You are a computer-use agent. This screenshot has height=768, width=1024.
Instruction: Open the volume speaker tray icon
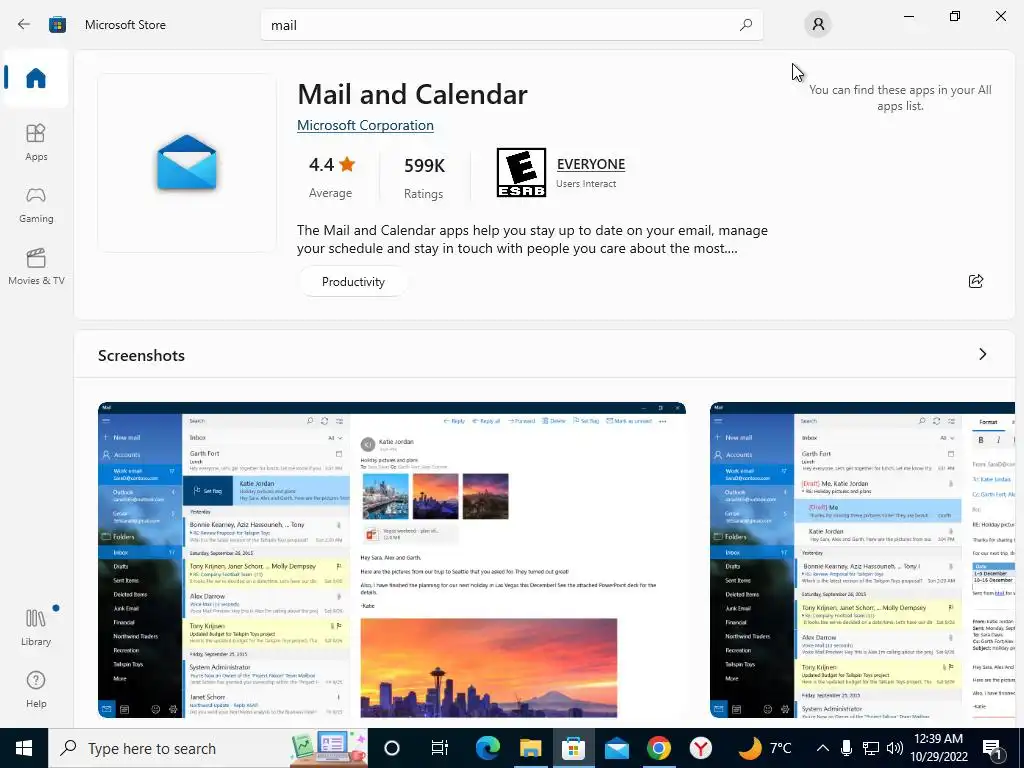[895, 748]
